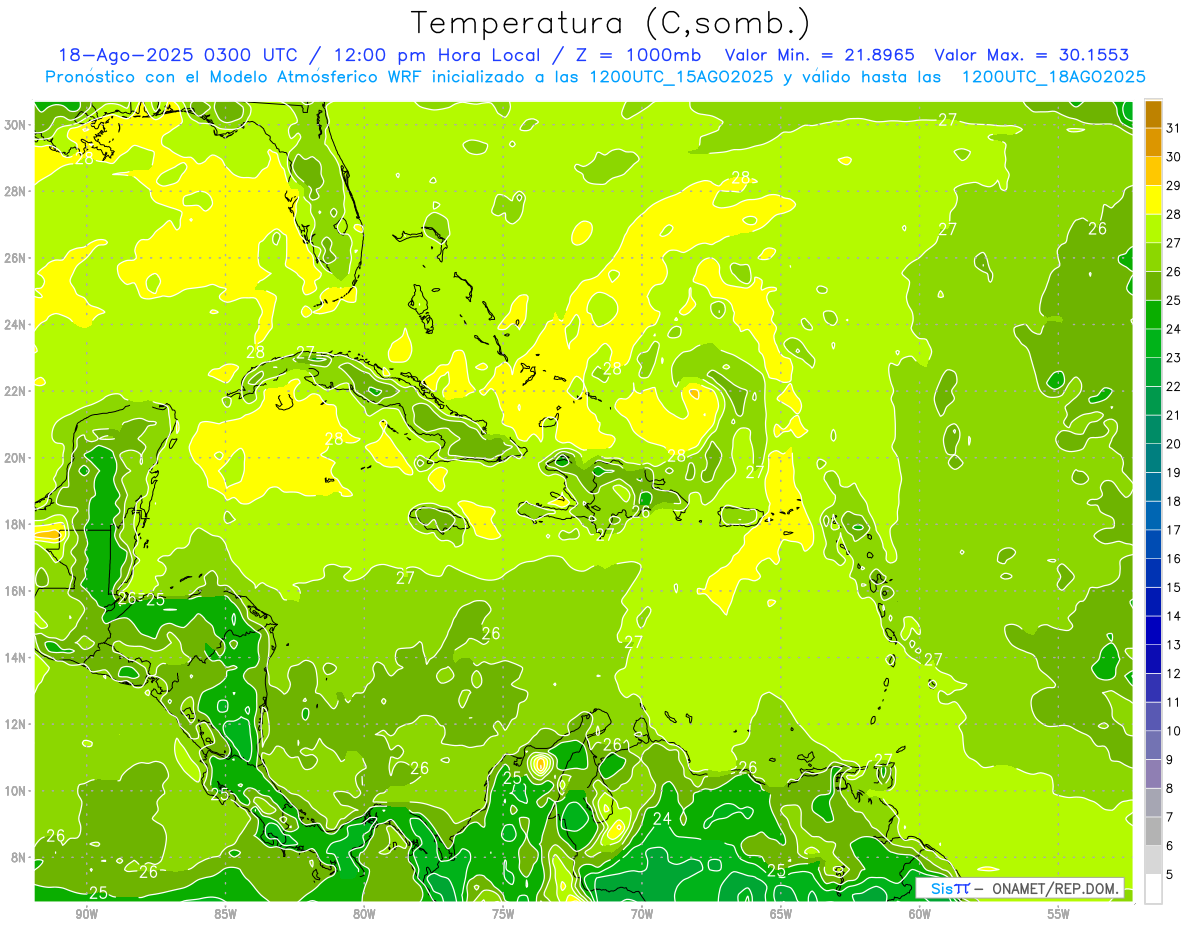Click the "Temperatura (C,somb.)" chart title
The height and width of the screenshot is (927, 1200).
[x=611, y=23]
